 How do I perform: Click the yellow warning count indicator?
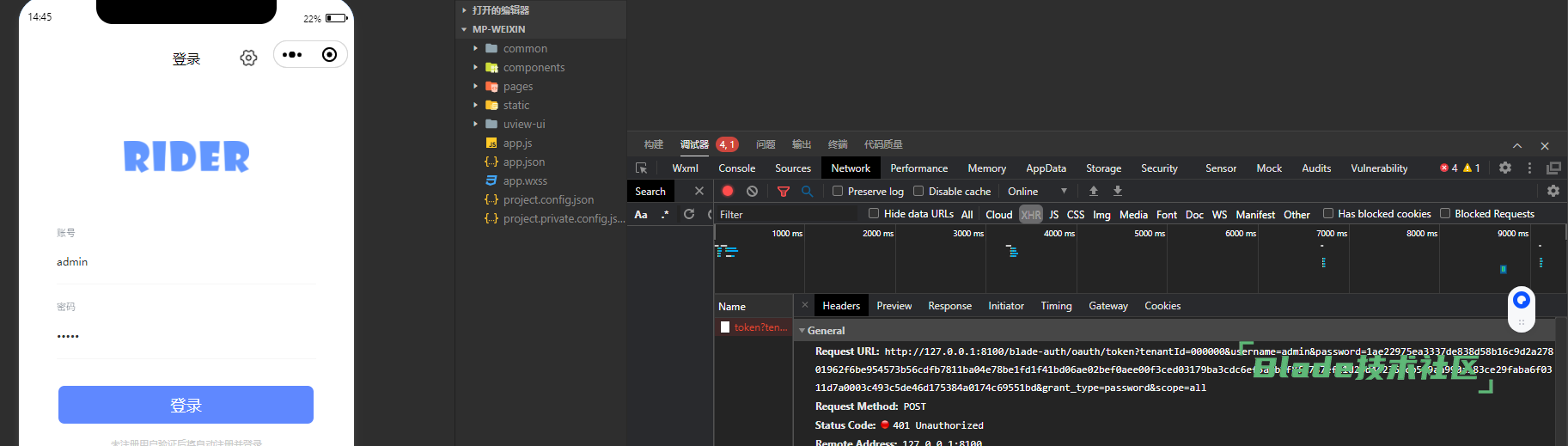[1472, 168]
